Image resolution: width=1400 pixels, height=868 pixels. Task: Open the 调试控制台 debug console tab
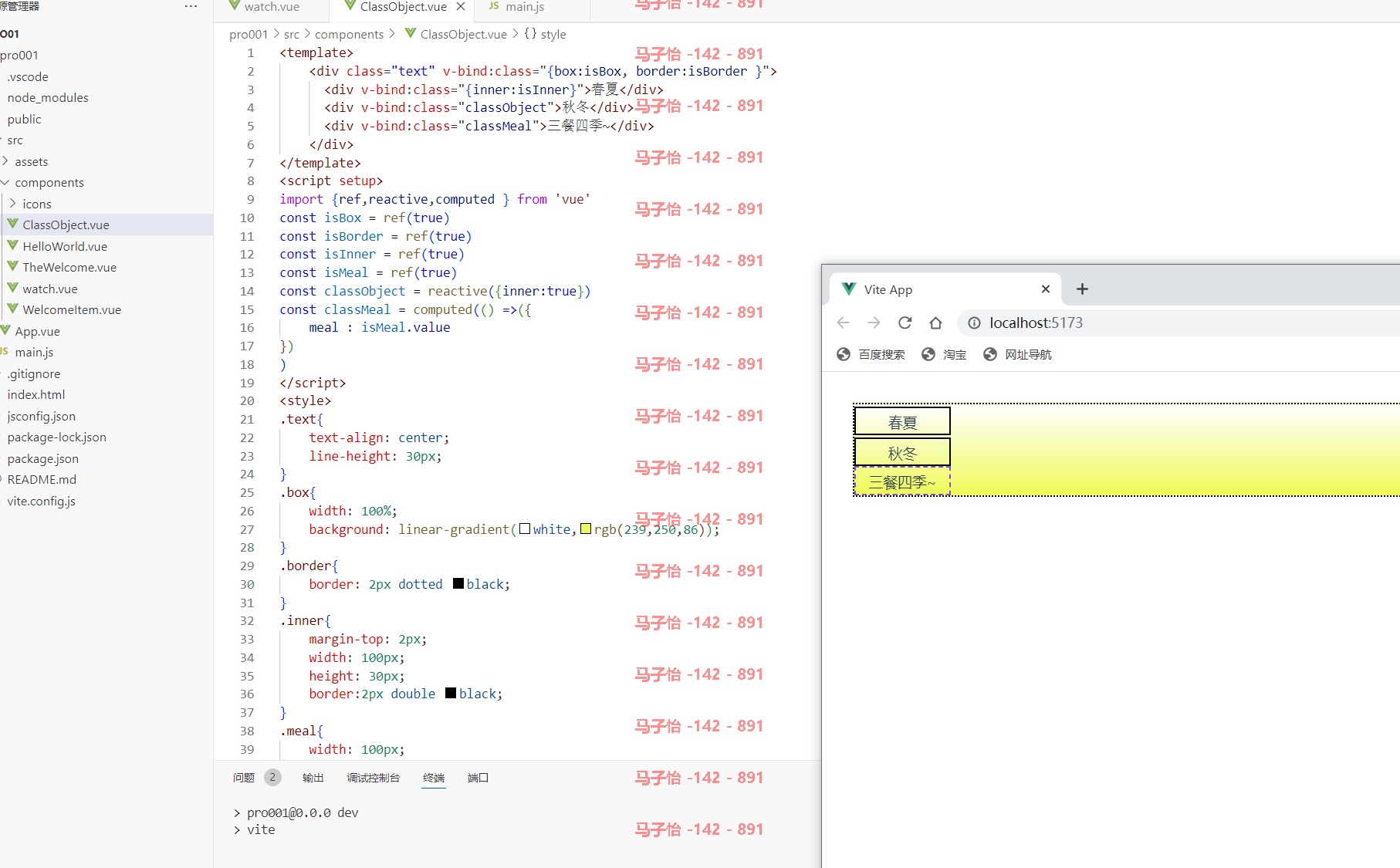coord(374,778)
